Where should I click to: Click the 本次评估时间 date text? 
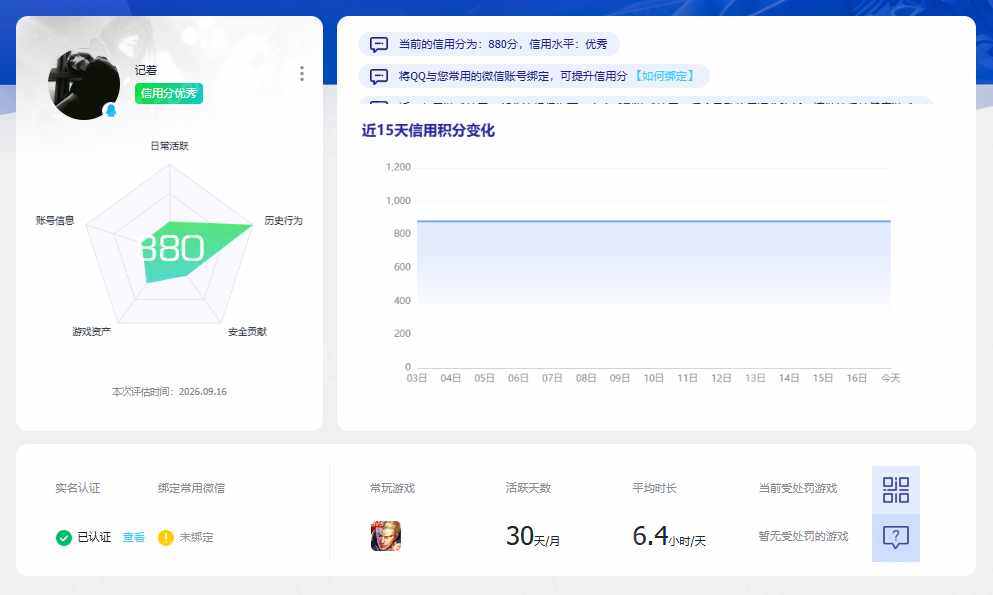click(x=169, y=392)
